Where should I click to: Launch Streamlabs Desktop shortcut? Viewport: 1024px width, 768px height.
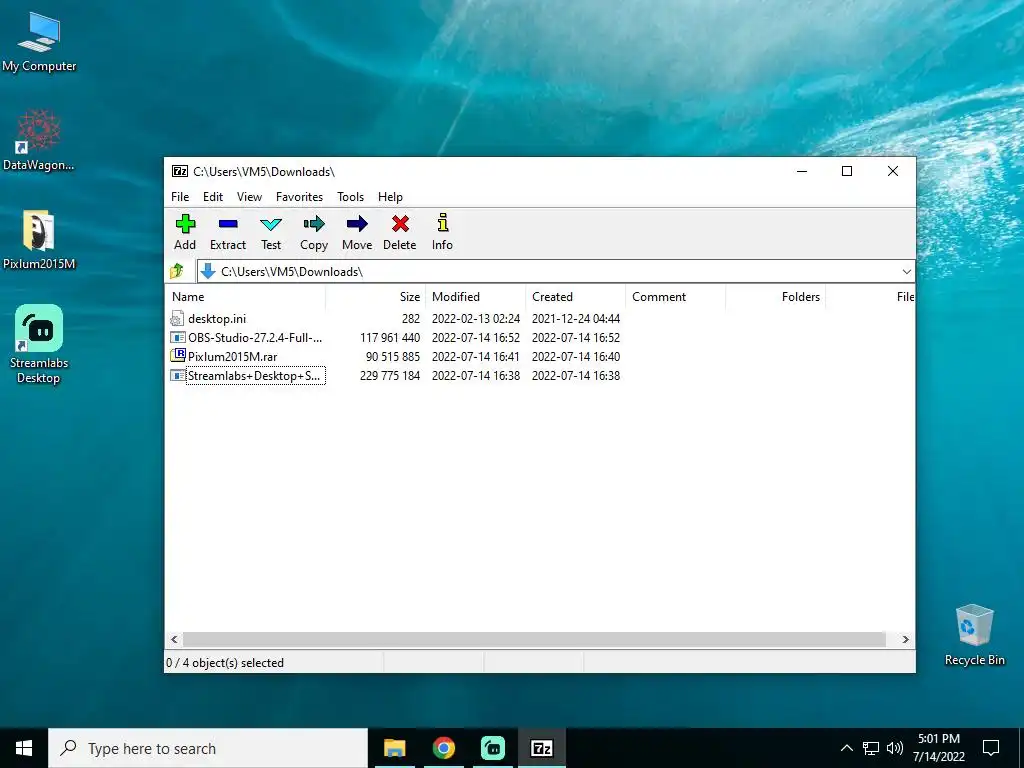[39, 344]
